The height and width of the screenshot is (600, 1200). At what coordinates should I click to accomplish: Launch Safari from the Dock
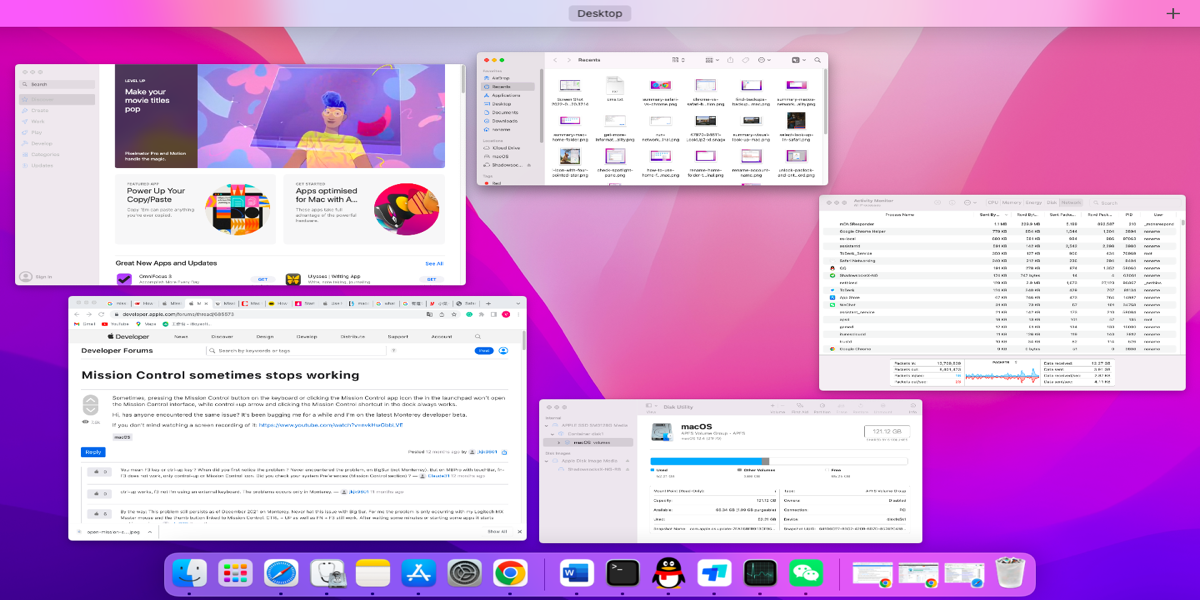281,573
